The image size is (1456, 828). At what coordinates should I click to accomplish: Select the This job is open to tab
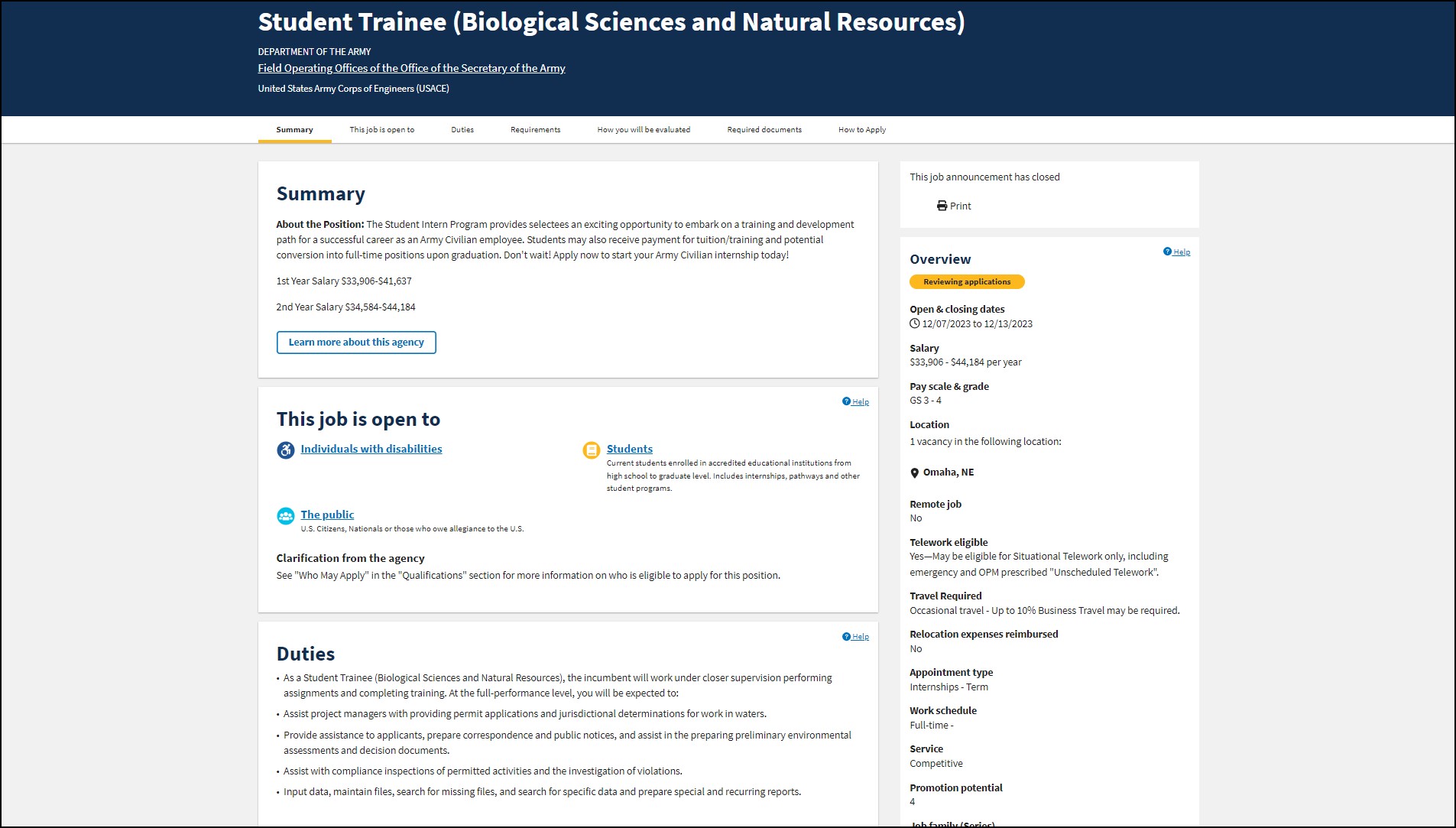[x=381, y=130]
